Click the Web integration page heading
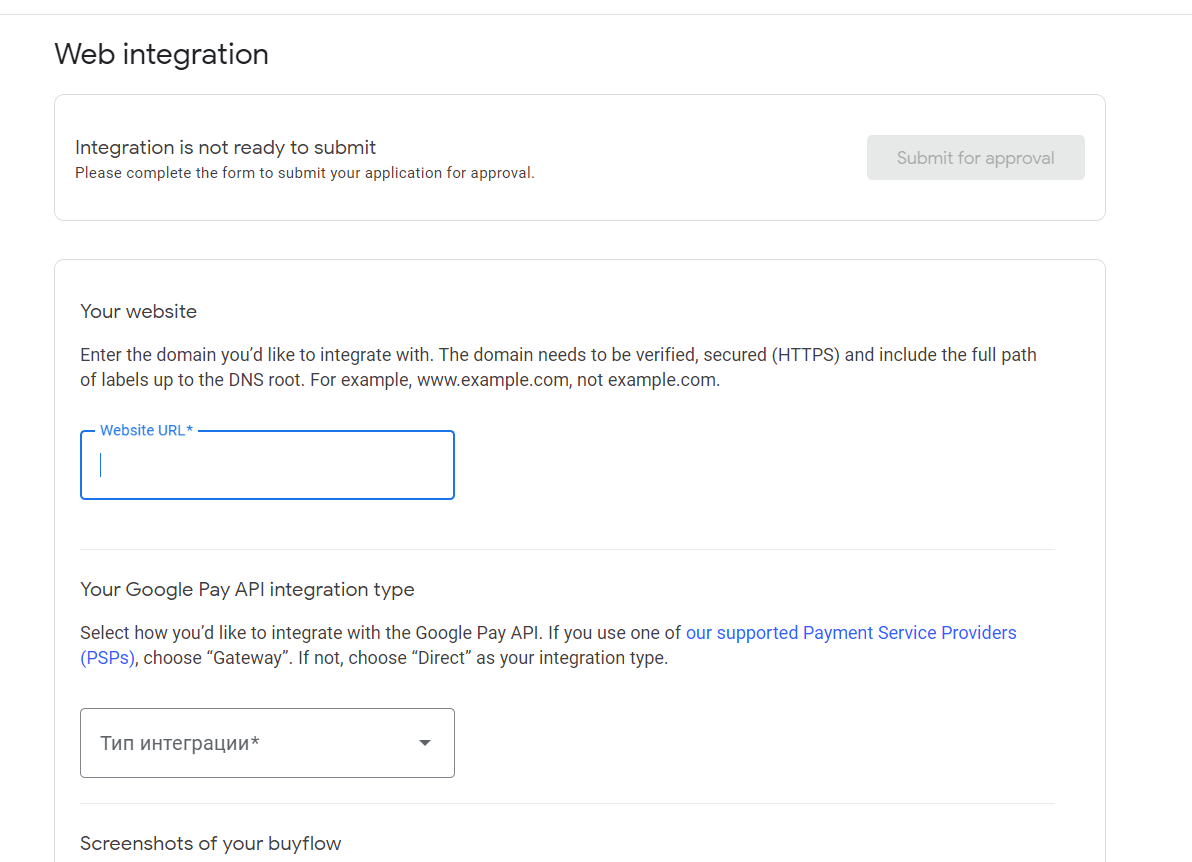Image resolution: width=1192 pixels, height=862 pixels. (161, 54)
